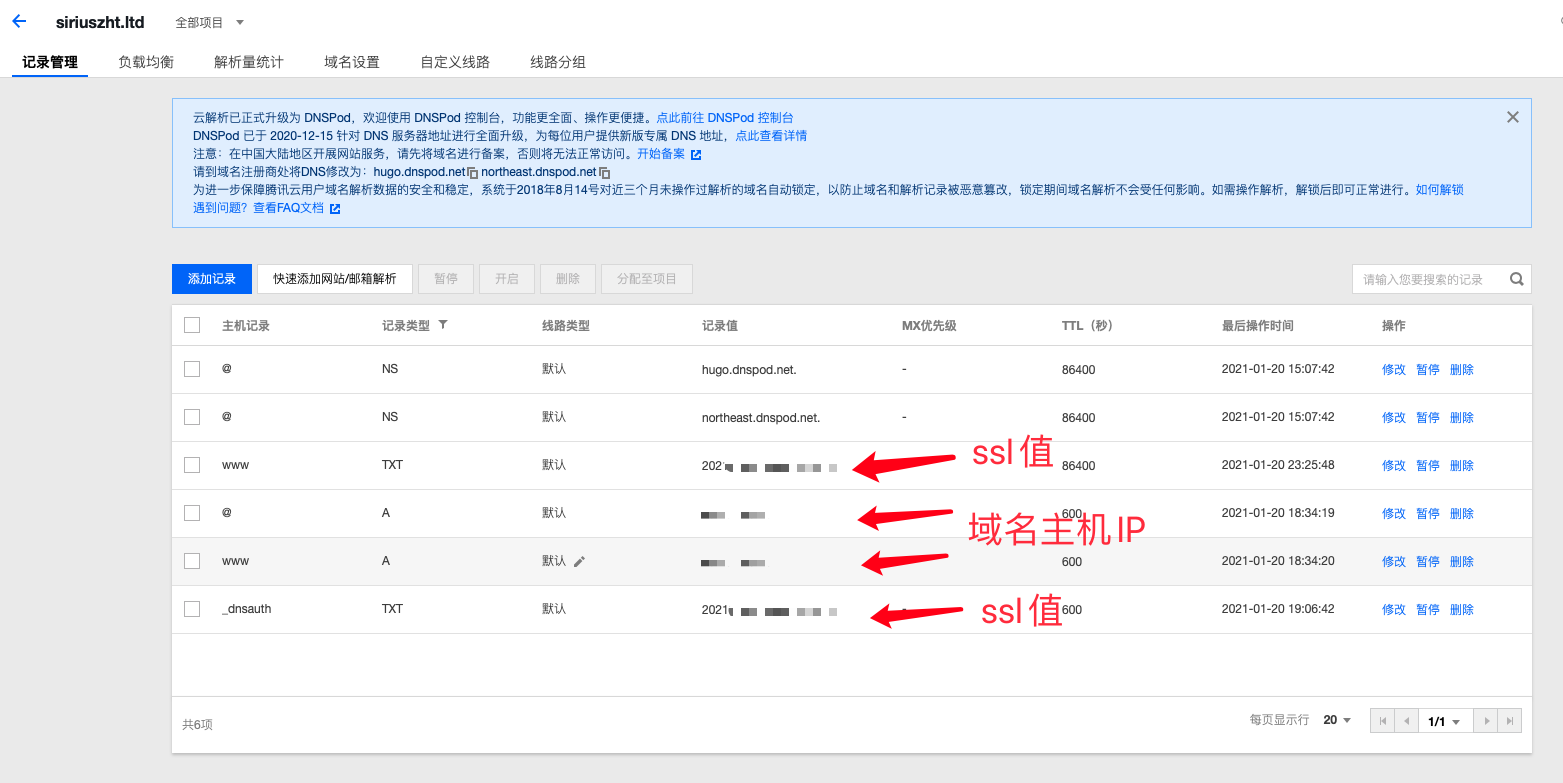Switch to the 负载均衡 tab

click(x=146, y=62)
